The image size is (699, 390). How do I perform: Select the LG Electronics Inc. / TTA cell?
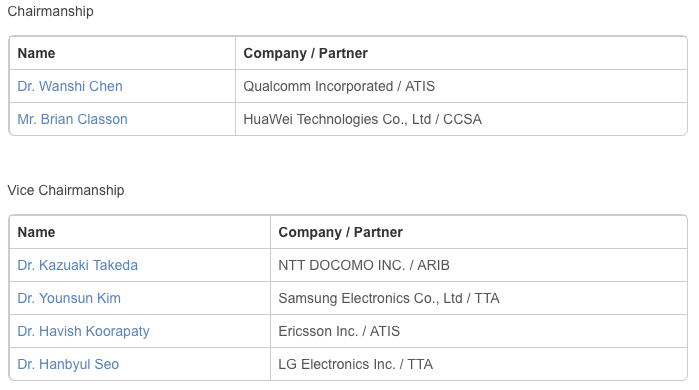479,364
